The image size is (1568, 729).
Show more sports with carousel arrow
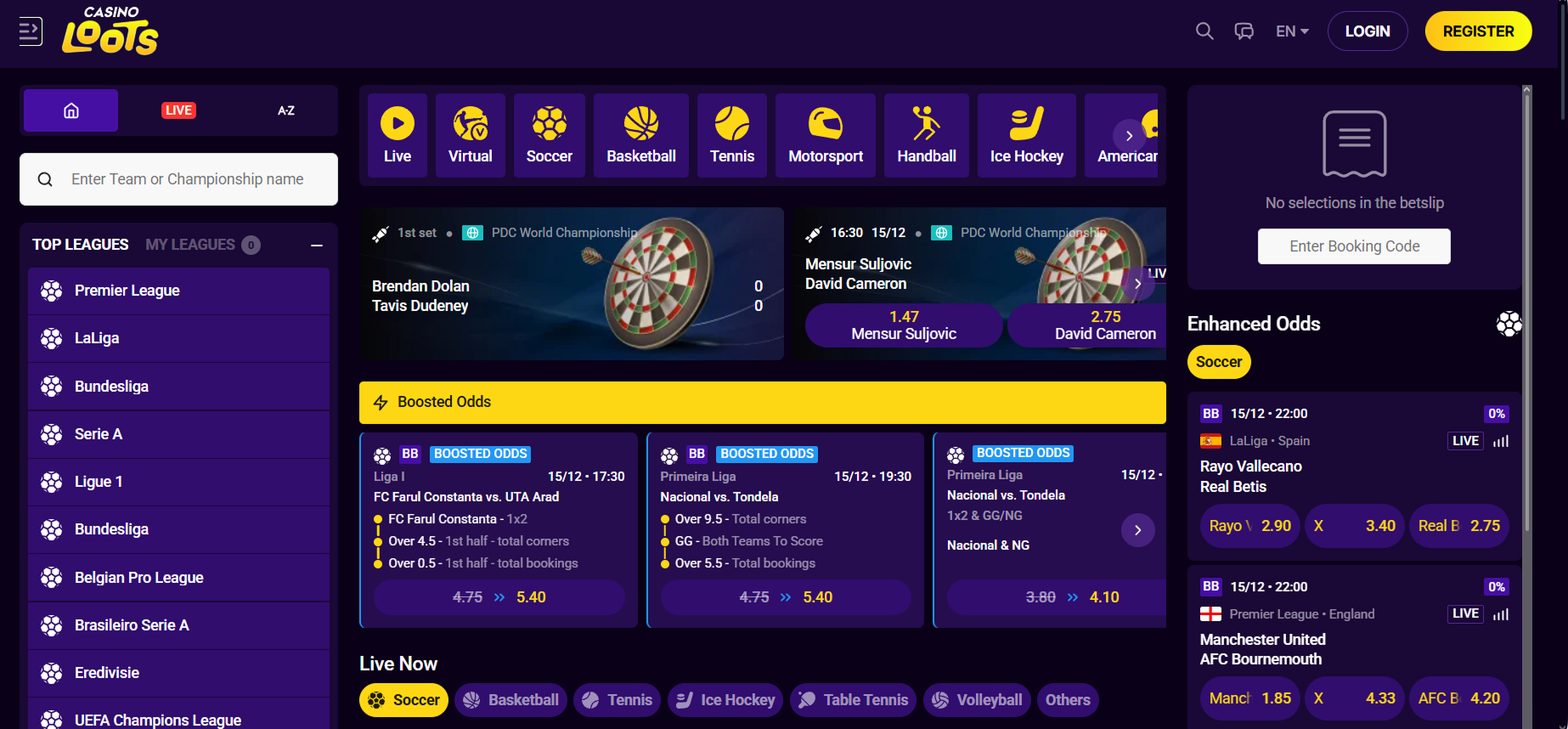[x=1129, y=136]
